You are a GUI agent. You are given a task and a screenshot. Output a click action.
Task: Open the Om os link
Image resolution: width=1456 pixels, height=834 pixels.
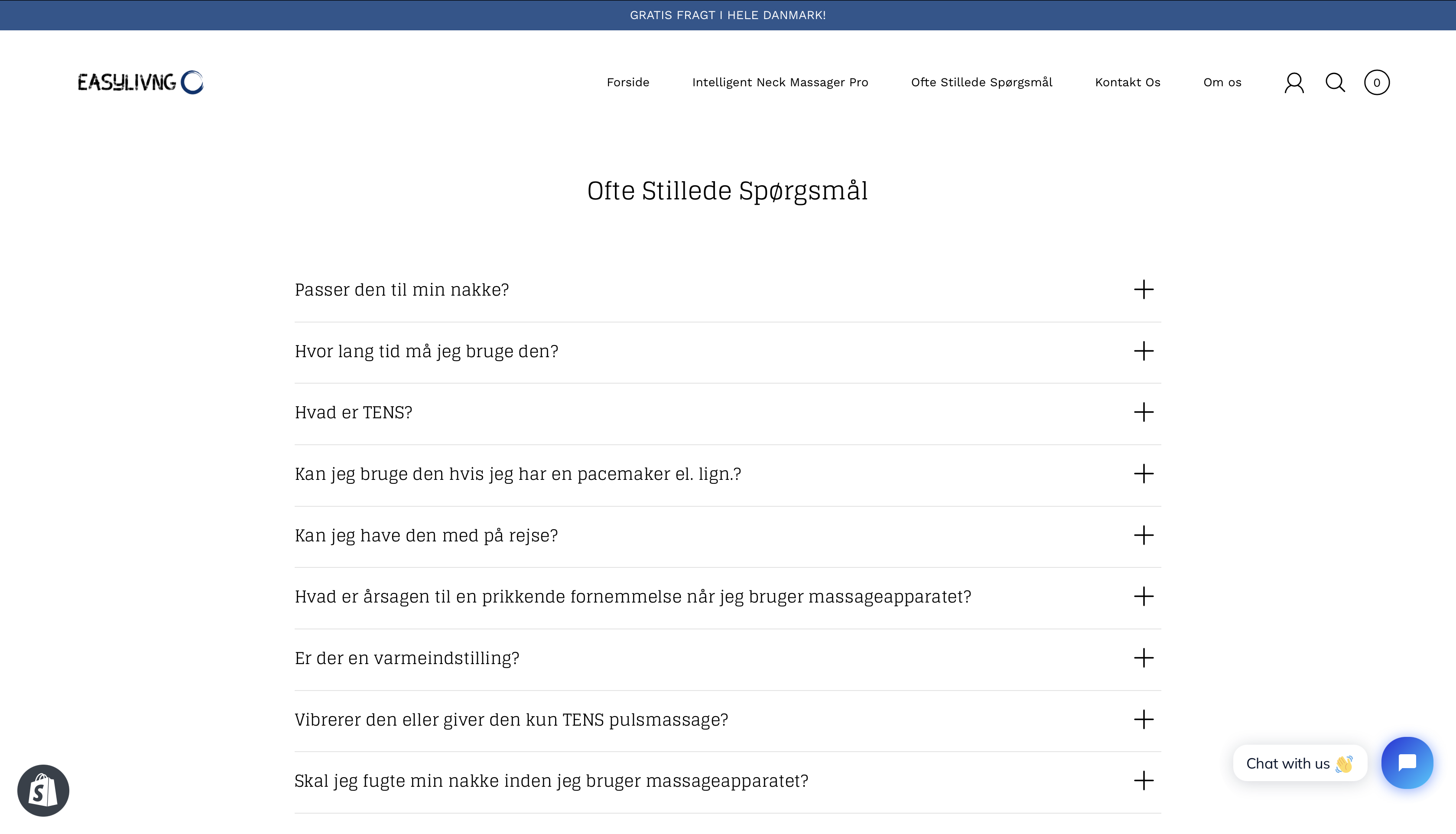click(x=1222, y=82)
